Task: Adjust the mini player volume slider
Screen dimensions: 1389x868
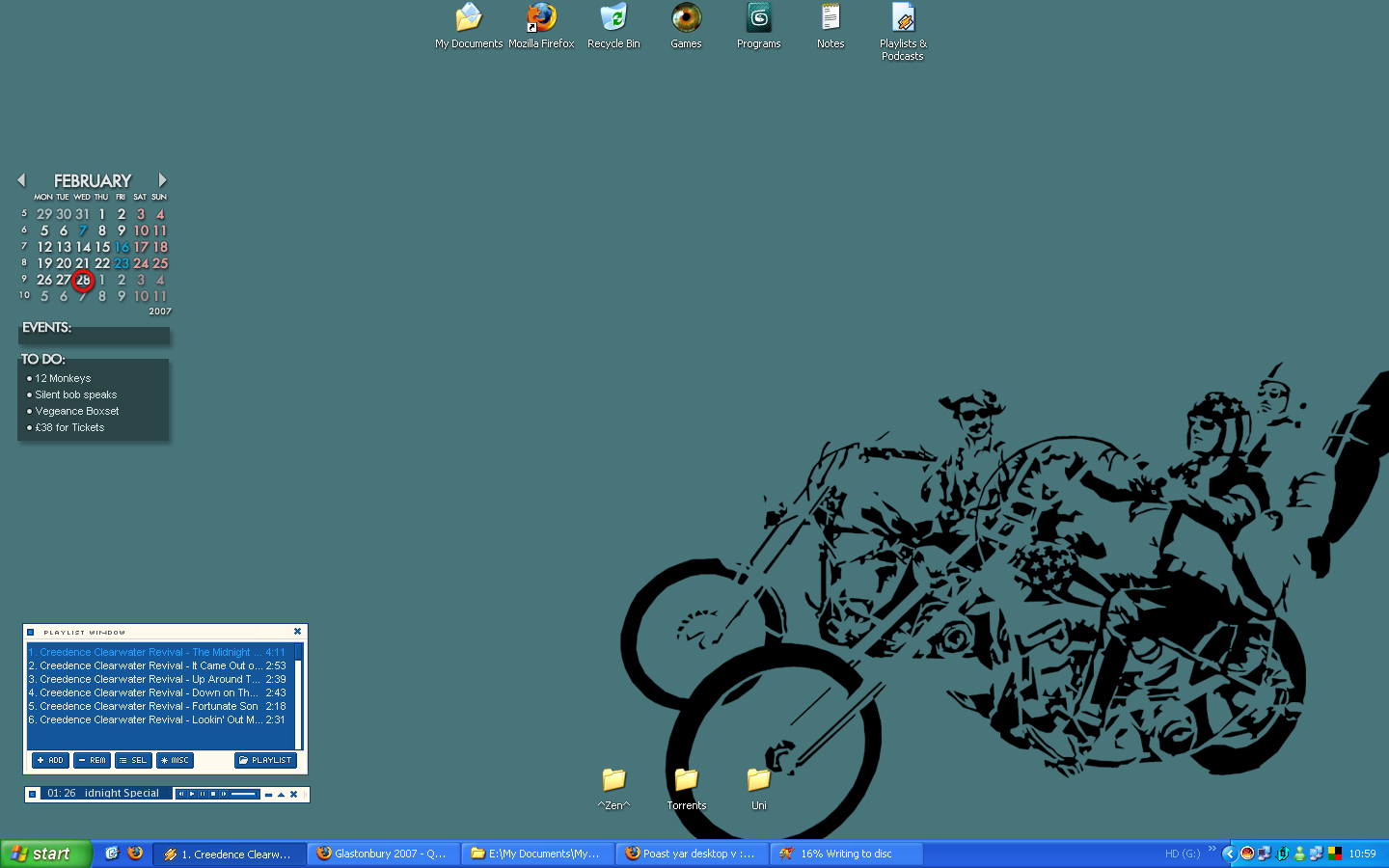Action: pos(243,794)
